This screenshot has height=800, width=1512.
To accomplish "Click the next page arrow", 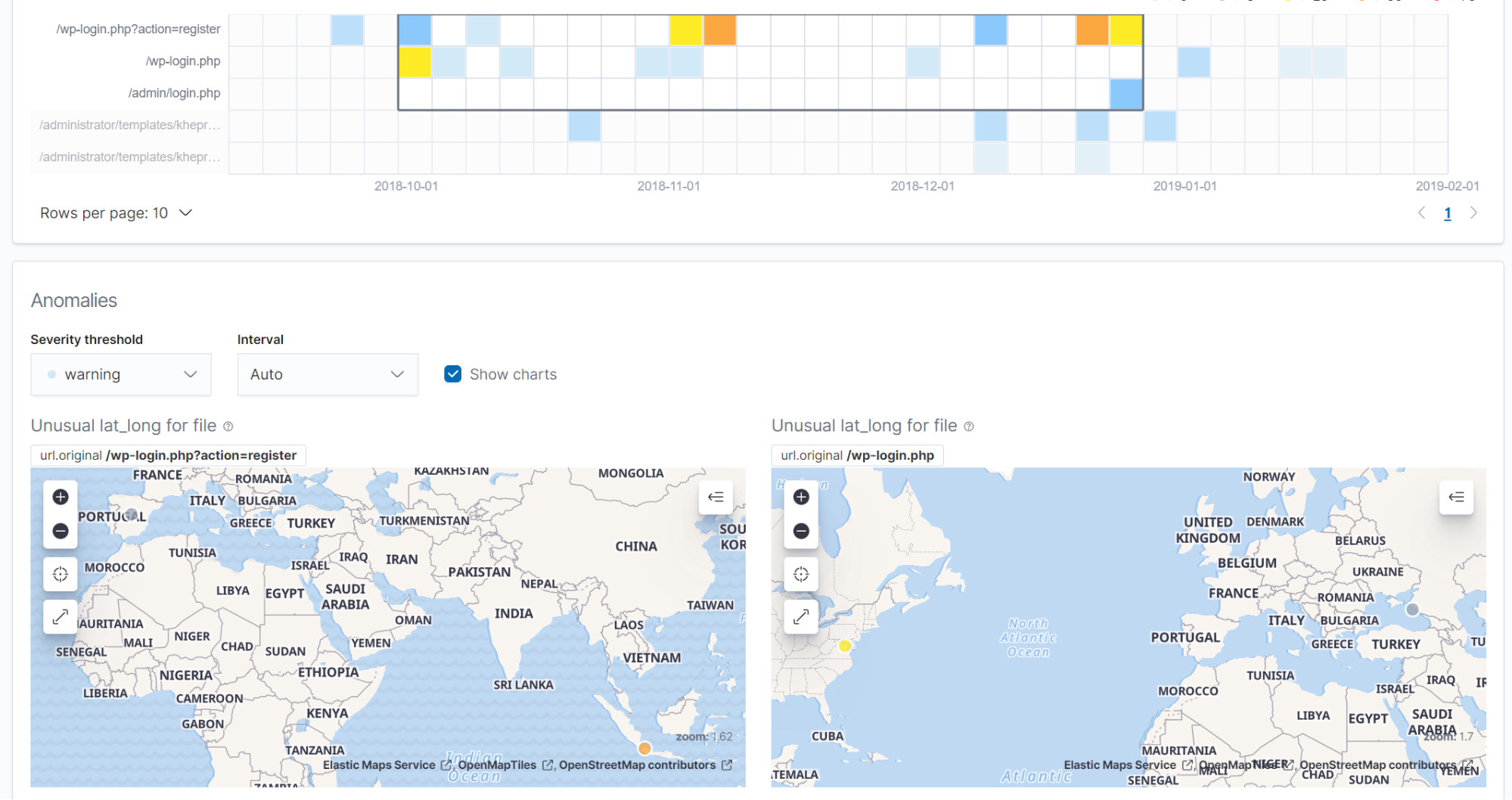I will point(1473,213).
